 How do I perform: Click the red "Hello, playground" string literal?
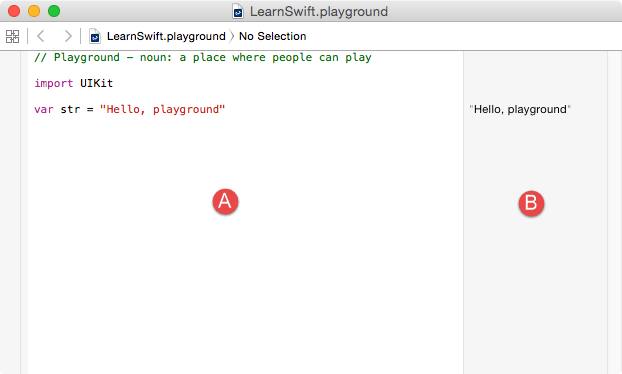point(162,109)
